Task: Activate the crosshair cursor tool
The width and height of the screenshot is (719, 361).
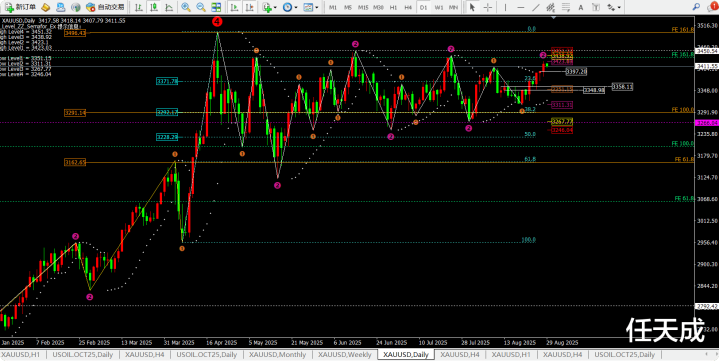Action: pyautogui.click(x=488, y=7)
